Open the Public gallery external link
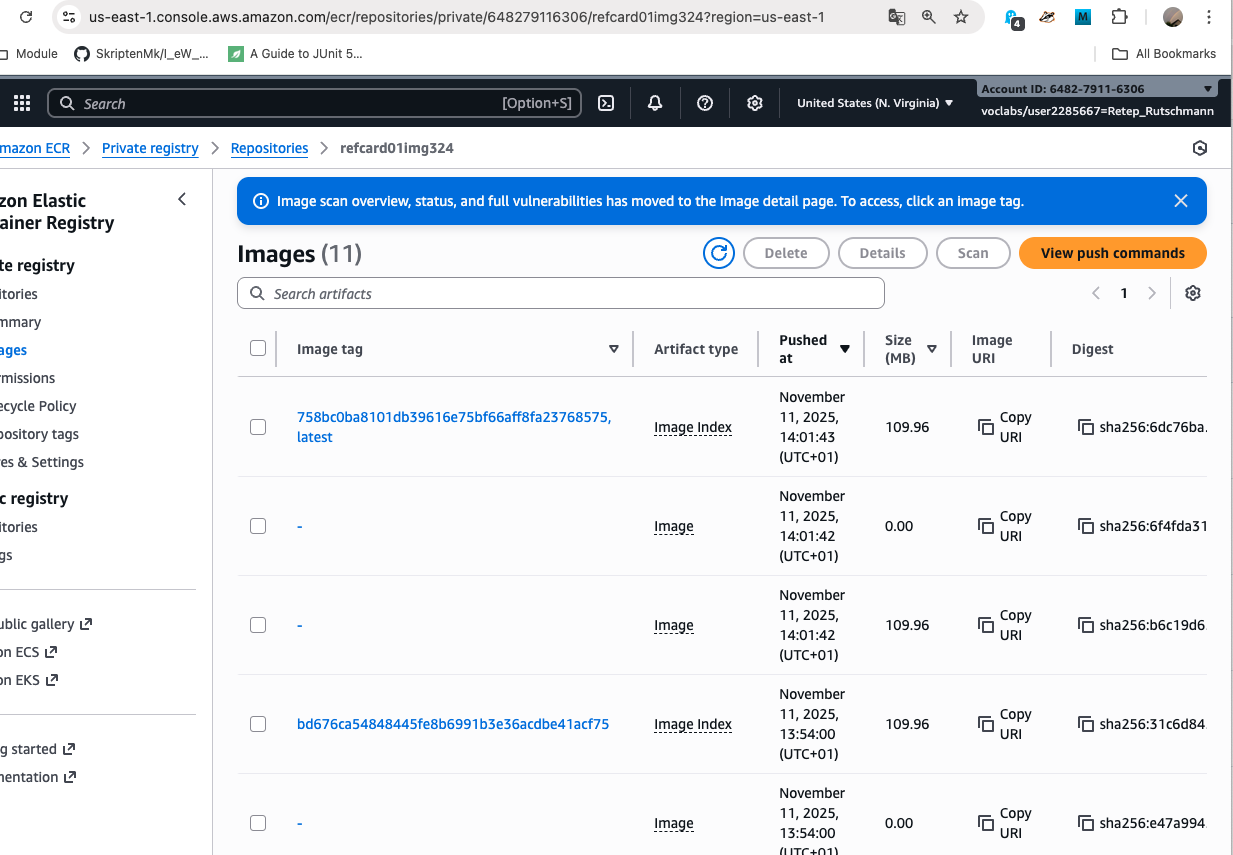Screen dimensions: 1233x855 coord(46,624)
